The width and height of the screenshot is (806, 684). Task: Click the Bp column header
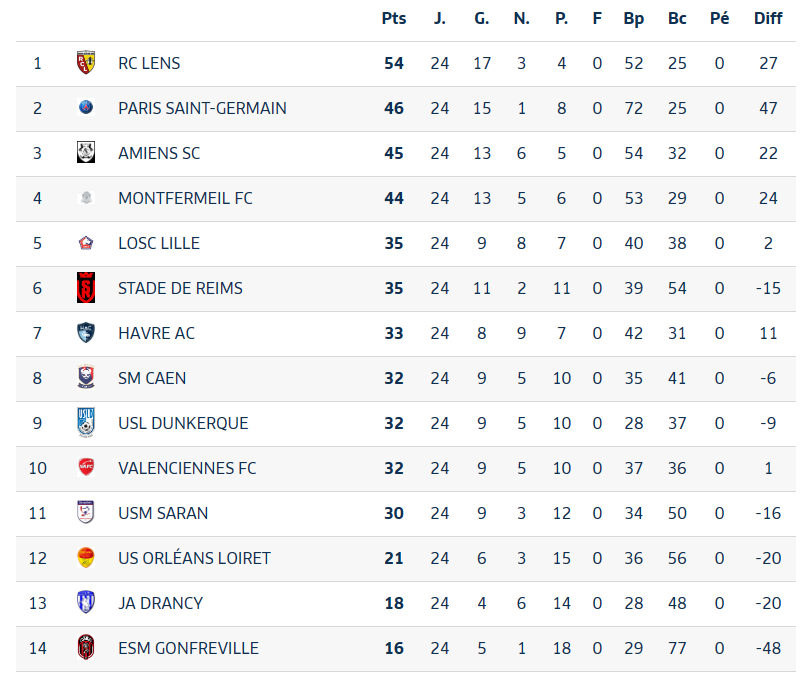coord(633,19)
